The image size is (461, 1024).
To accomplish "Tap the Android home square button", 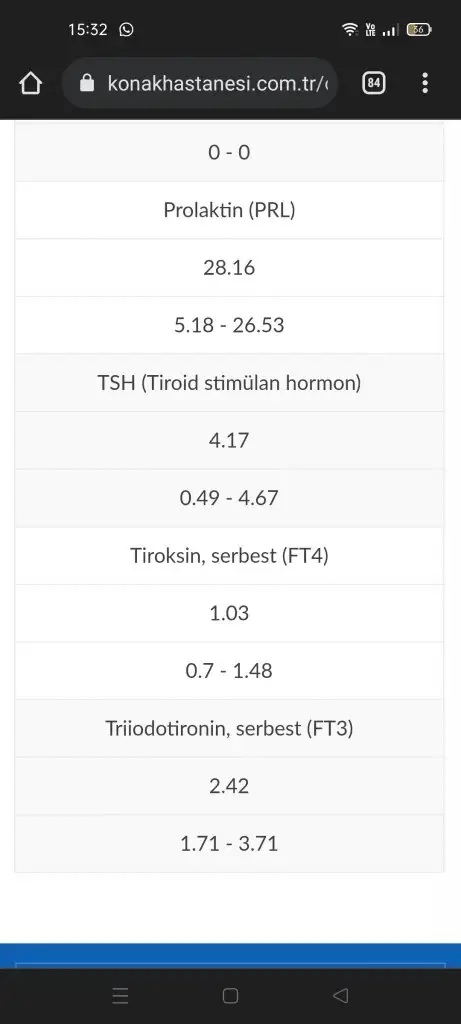I will [x=230, y=995].
